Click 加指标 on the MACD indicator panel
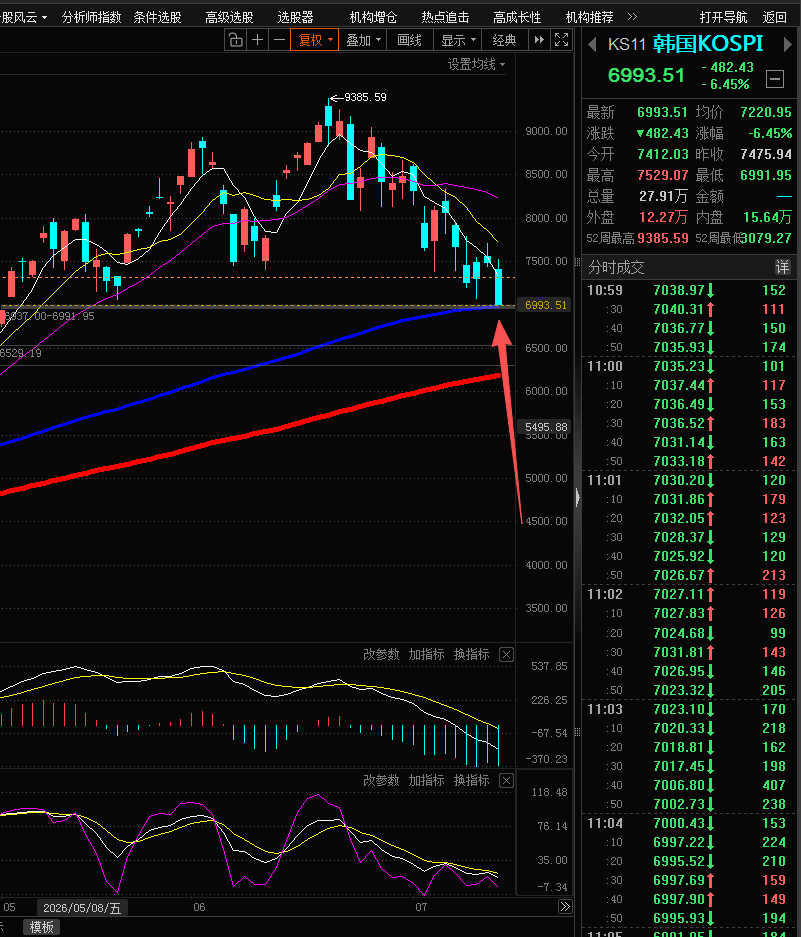801x937 pixels. (x=426, y=654)
